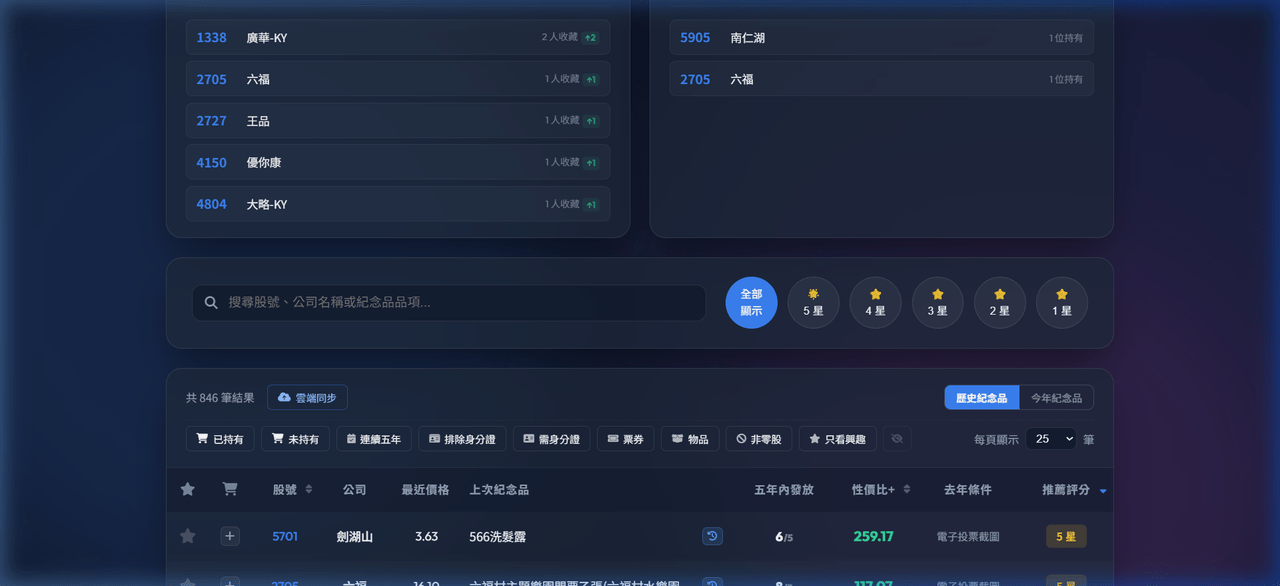Click the crossed-eye hide icon button
Viewport: 1280px width, 586px height.
click(x=897, y=439)
